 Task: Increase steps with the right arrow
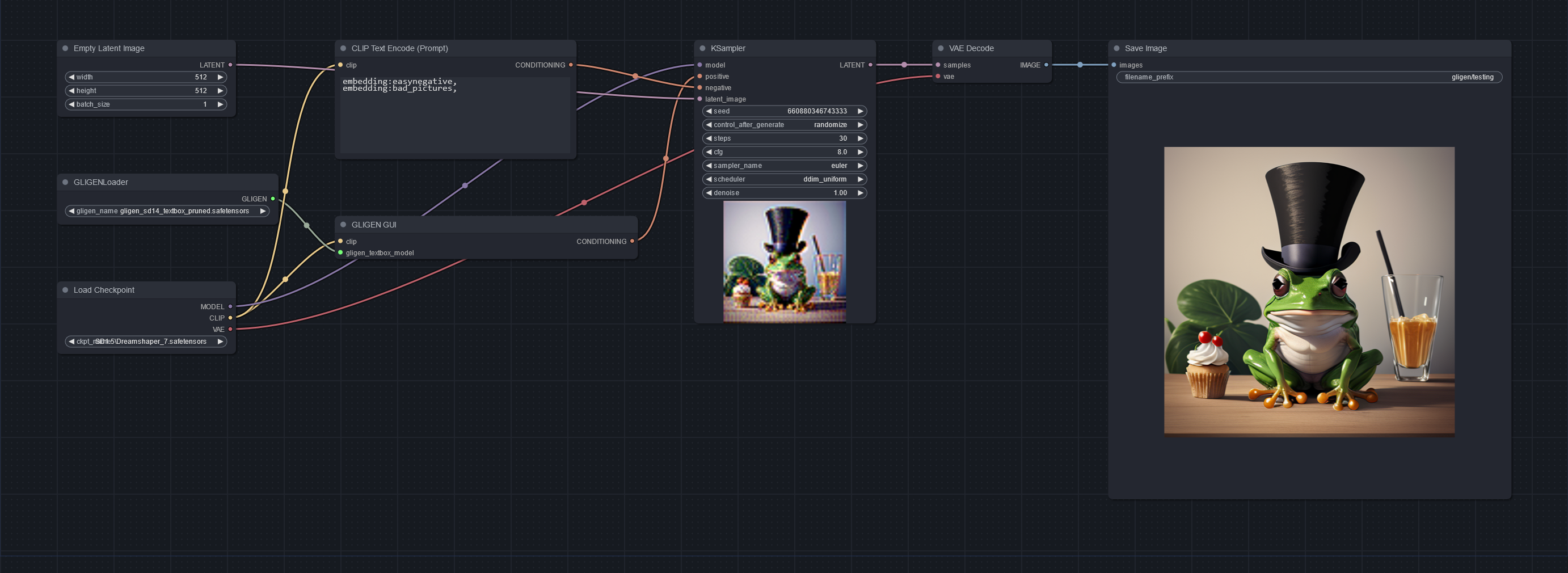(860, 138)
